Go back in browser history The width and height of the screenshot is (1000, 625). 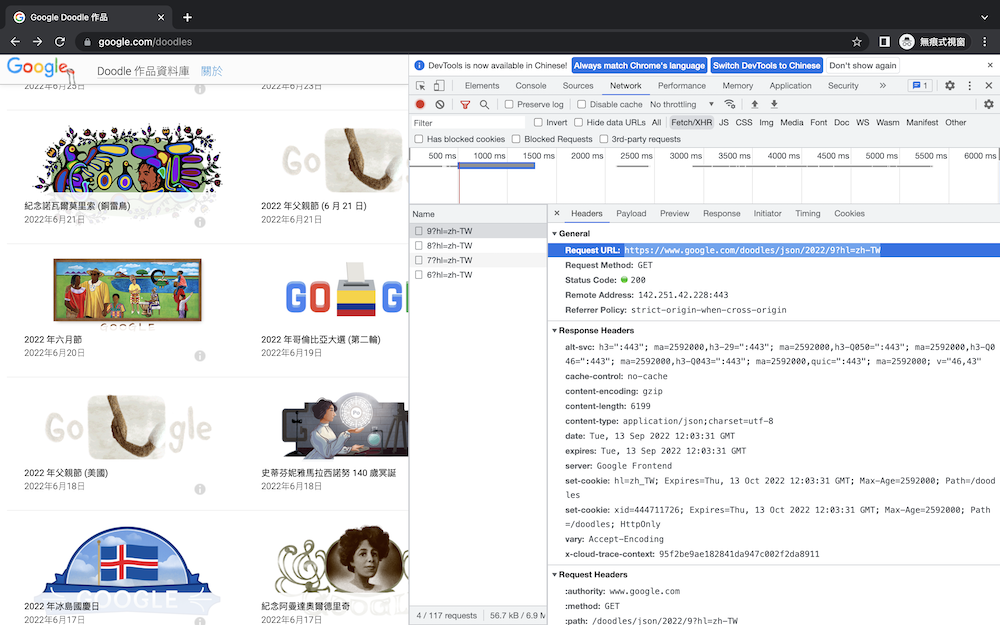(x=15, y=41)
